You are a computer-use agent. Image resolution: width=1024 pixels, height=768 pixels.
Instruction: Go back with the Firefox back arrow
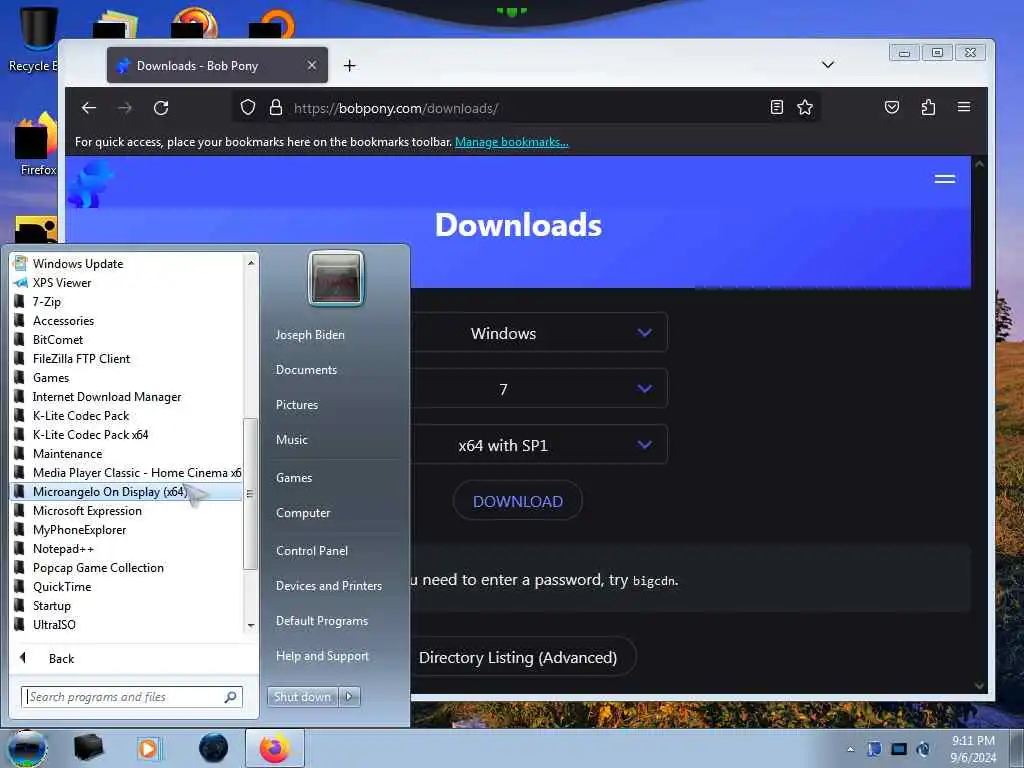89,108
